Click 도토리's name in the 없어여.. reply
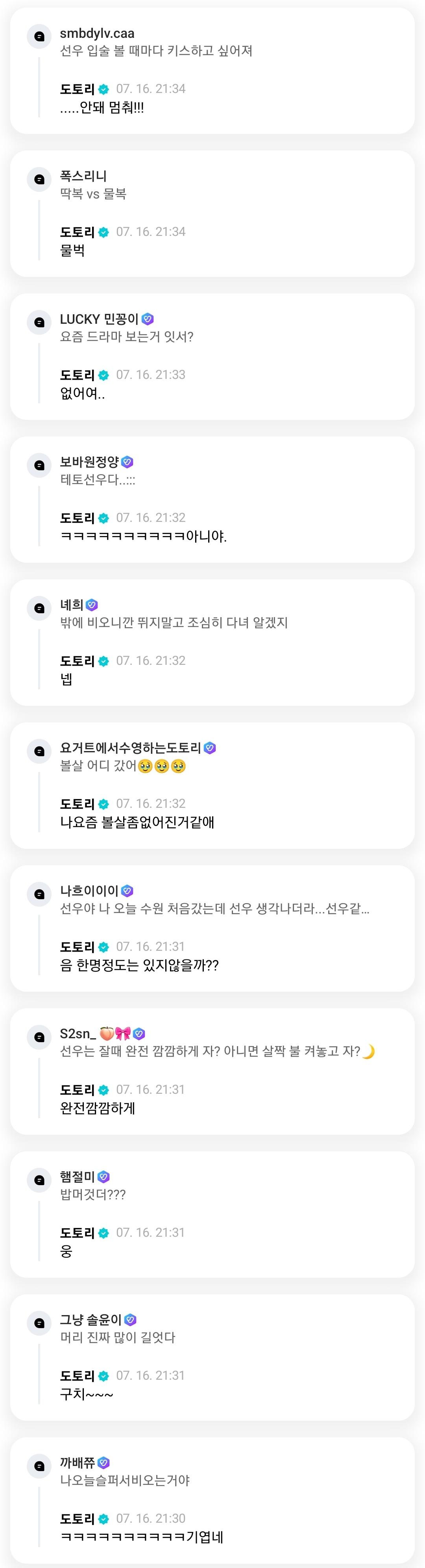Screen dimensions: 425x1568 click(x=77, y=375)
